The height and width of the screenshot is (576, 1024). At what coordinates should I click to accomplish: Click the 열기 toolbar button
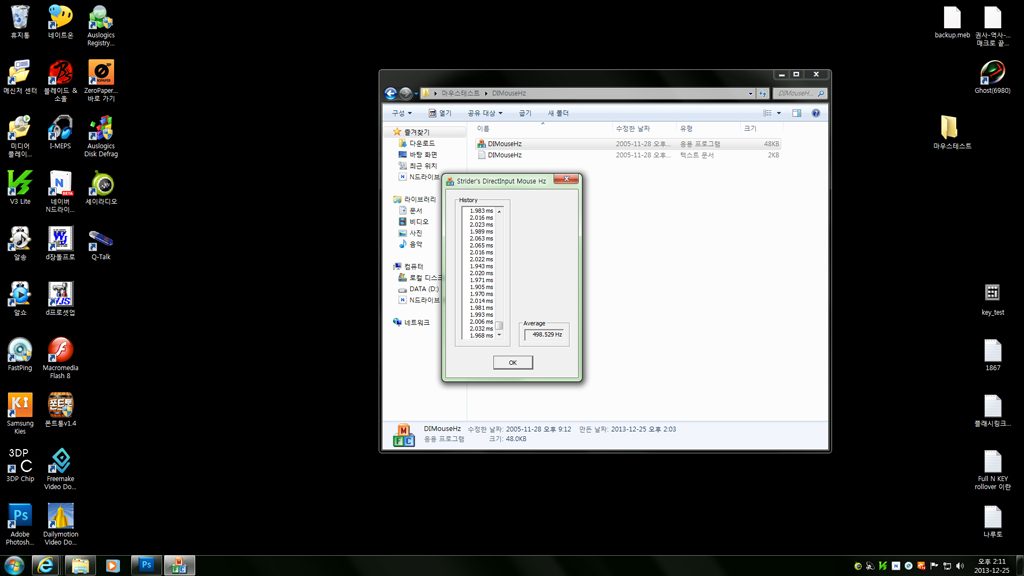pyautogui.click(x=440, y=113)
